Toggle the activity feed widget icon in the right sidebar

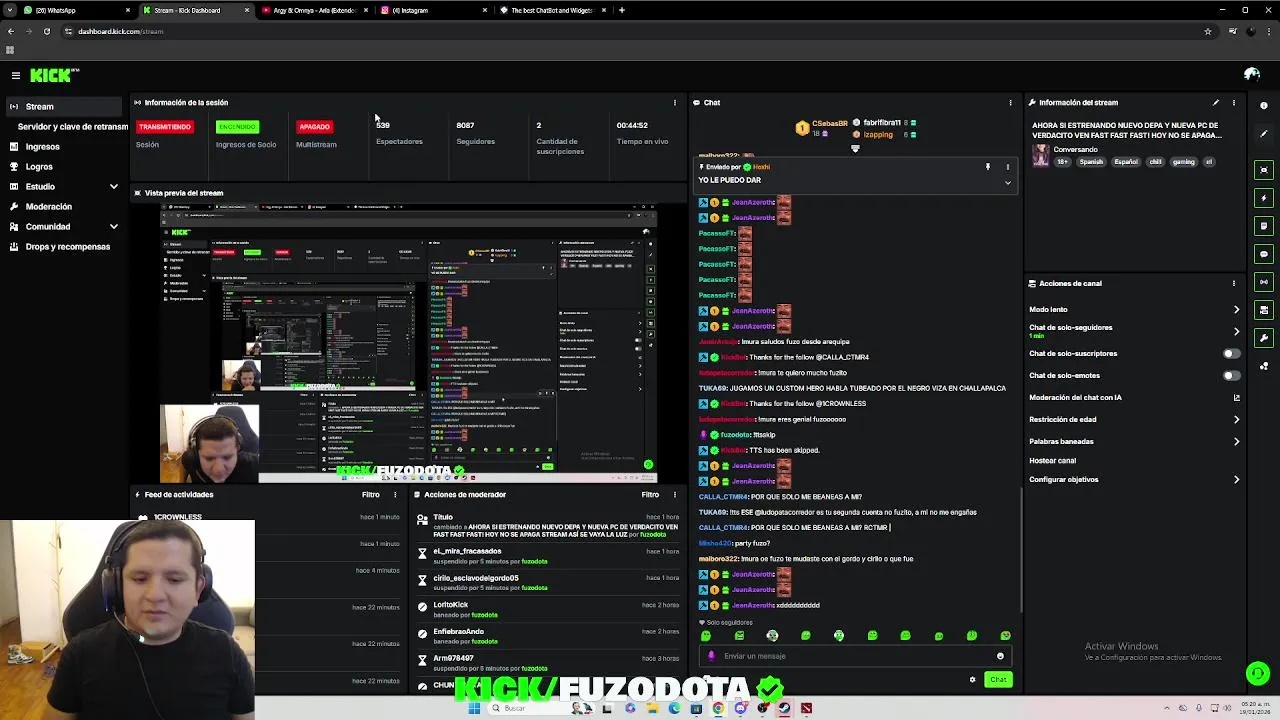(1264, 226)
